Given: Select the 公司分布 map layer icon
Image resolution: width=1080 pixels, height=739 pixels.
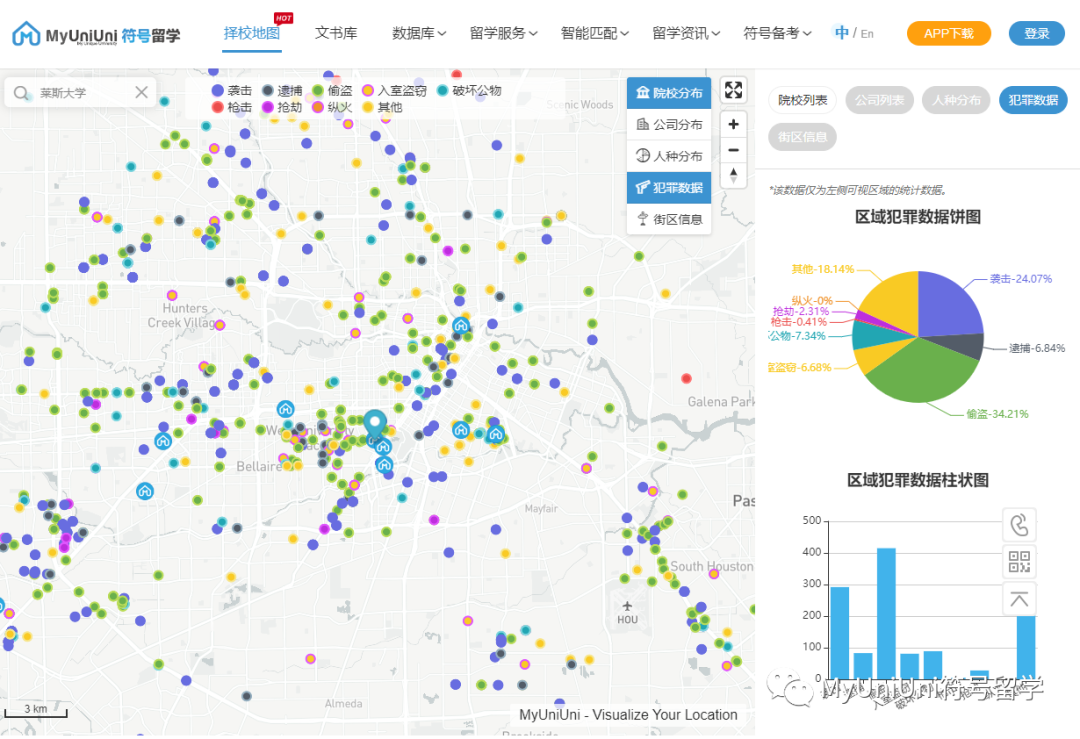Looking at the screenshot, I should 668,123.
